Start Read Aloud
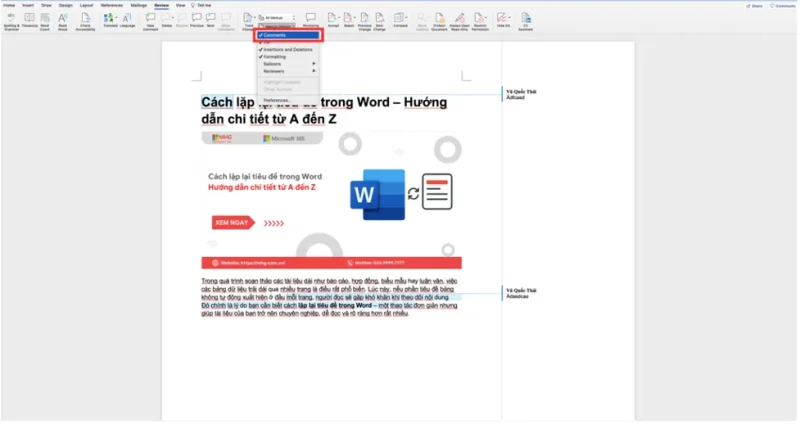The height and width of the screenshot is (424, 800). pyautogui.click(x=63, y=22)
